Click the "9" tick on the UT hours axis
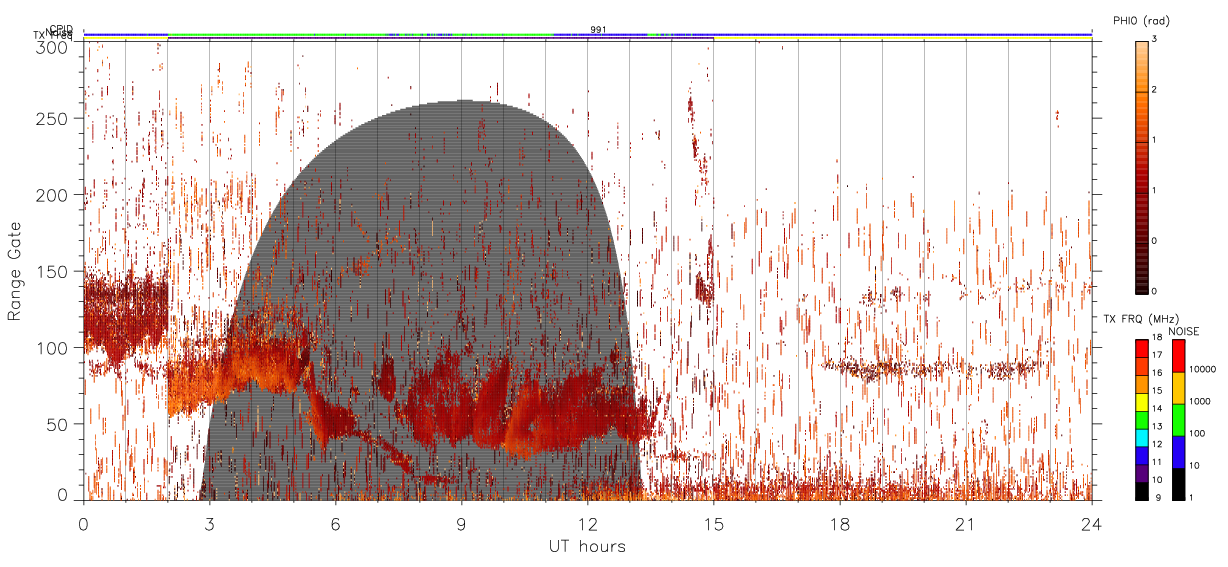Screen dimensions: 1228x567 click(462, 524)
